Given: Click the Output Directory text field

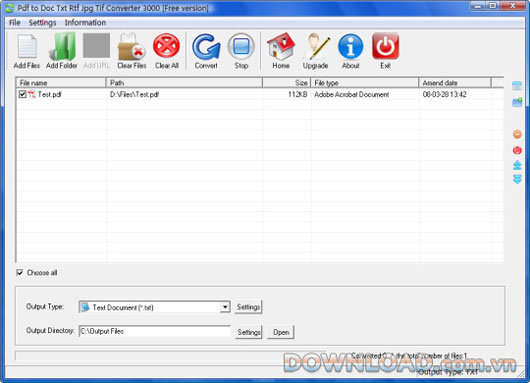Looking at the screenshot, I should click(x=155, y=331).
